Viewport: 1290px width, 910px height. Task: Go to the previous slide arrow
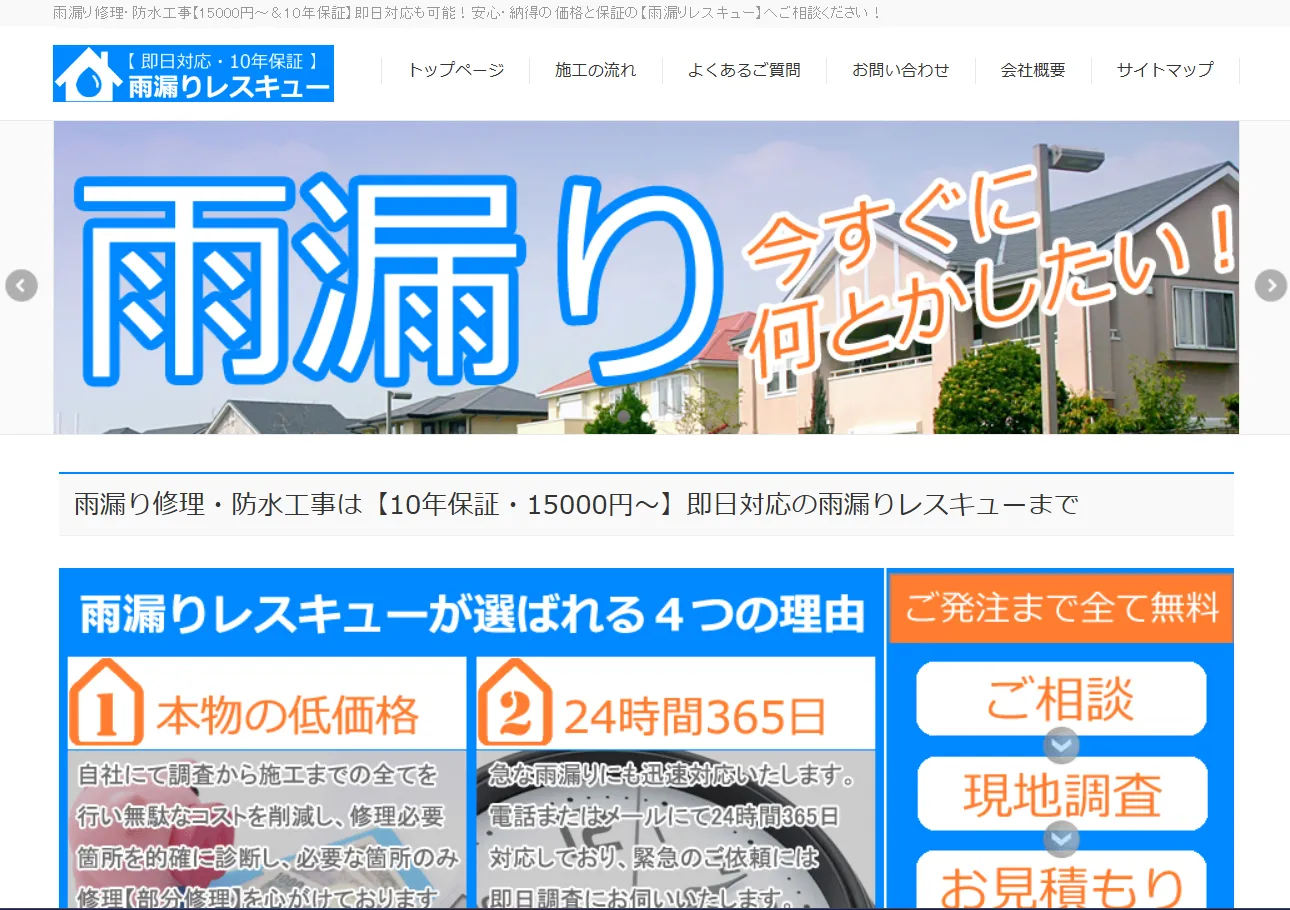click(21, 285)
